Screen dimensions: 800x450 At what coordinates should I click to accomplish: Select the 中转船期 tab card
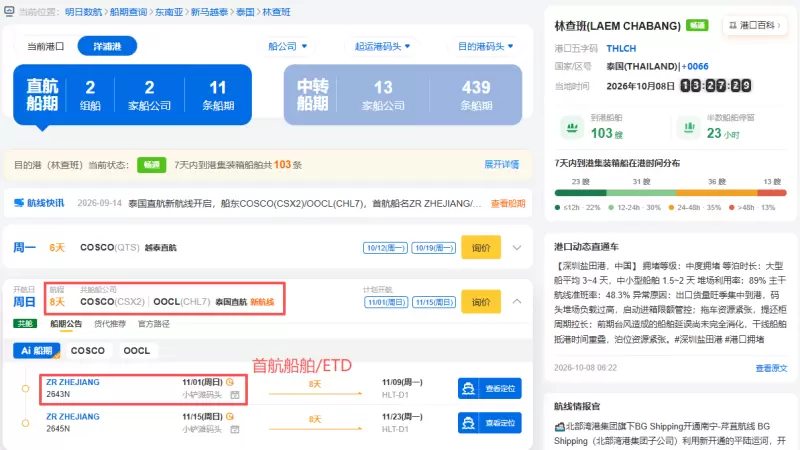click(403, 95)
